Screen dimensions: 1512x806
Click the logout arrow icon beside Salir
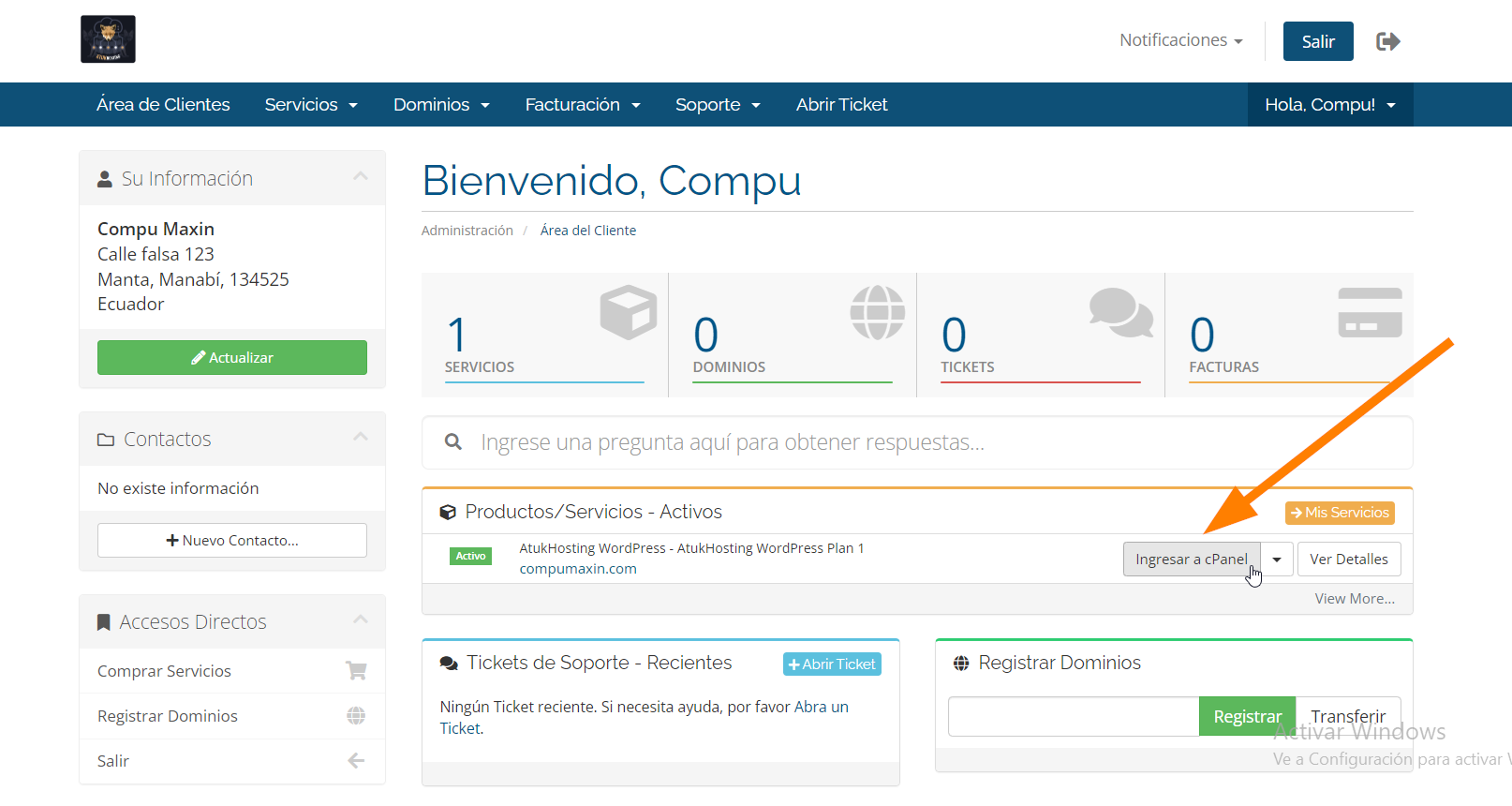click(1387, 41)
